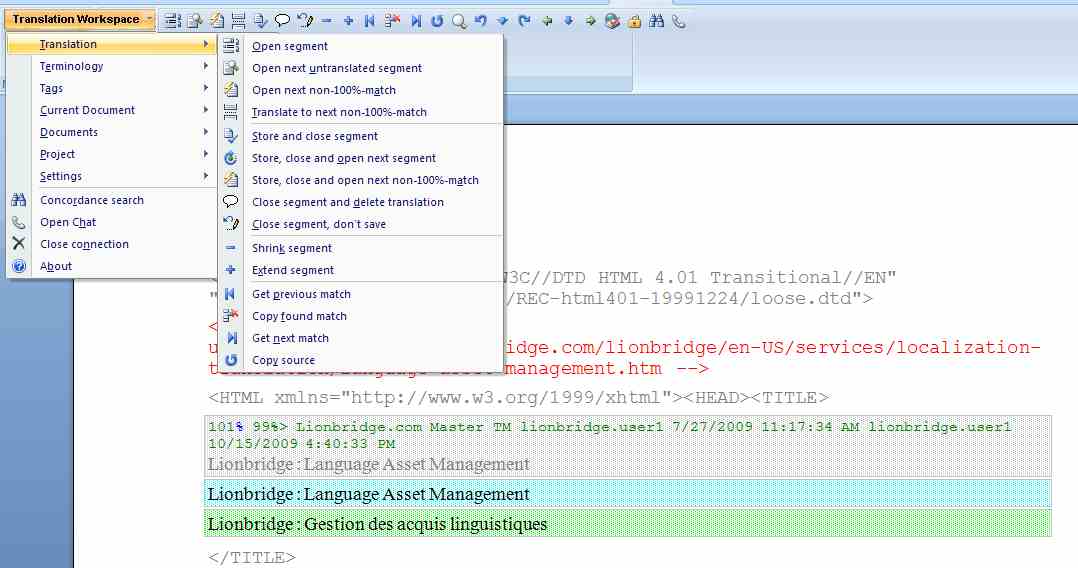This screenshot has height=568, width=1078.
Task: Select Get next match menu item
Action: click(x=361, y=338)
